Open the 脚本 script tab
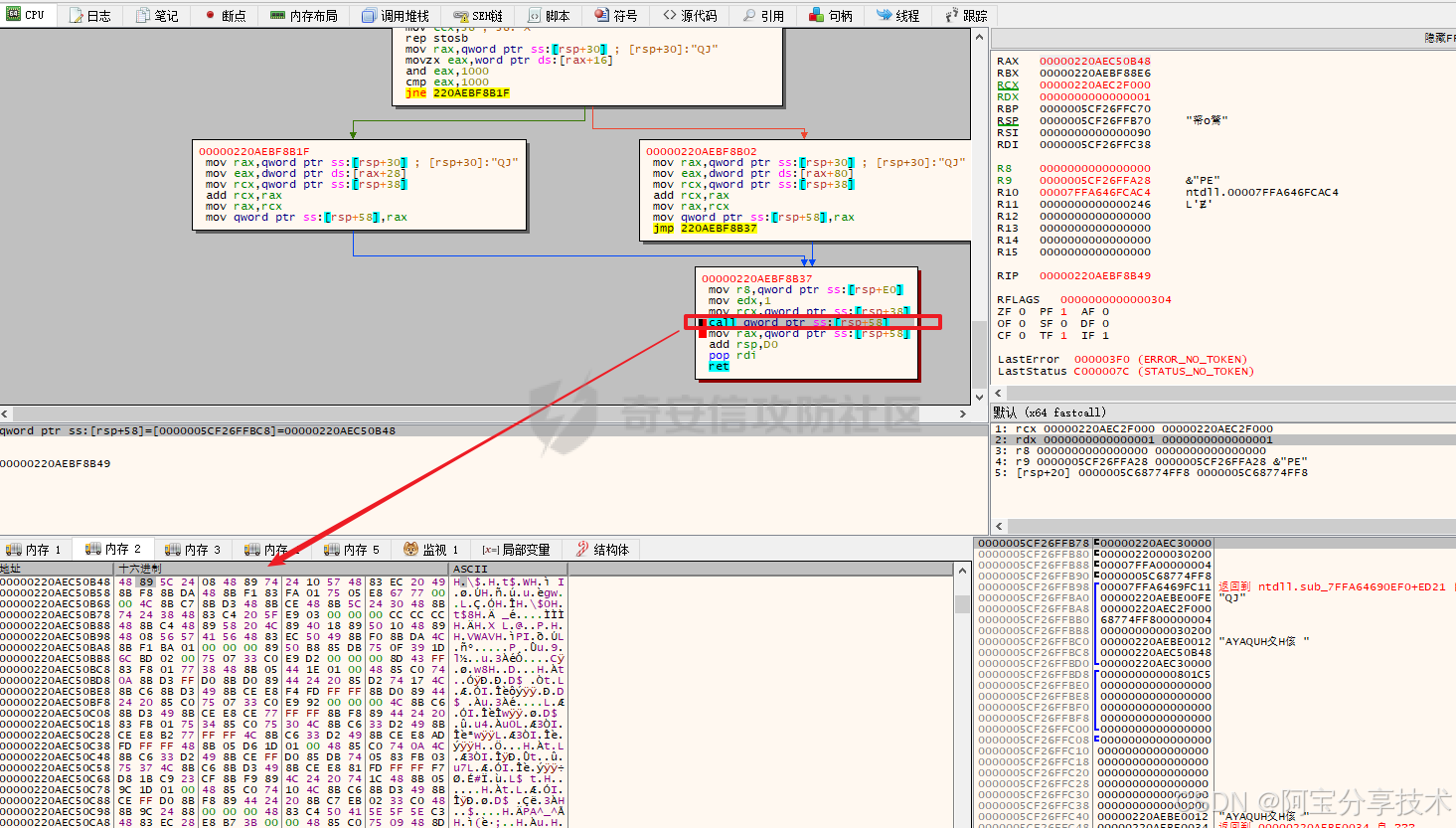 point(549,15)
